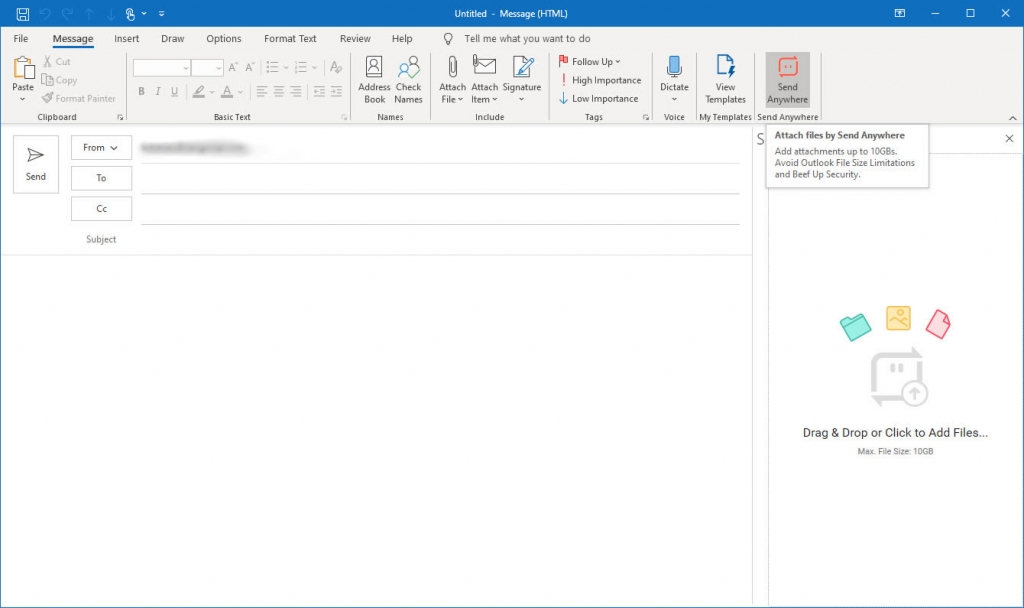Image resolution: width=1024 pixels, height=608 pixels.
Task: Toggle Italic formatting
Action: [157, 91]
